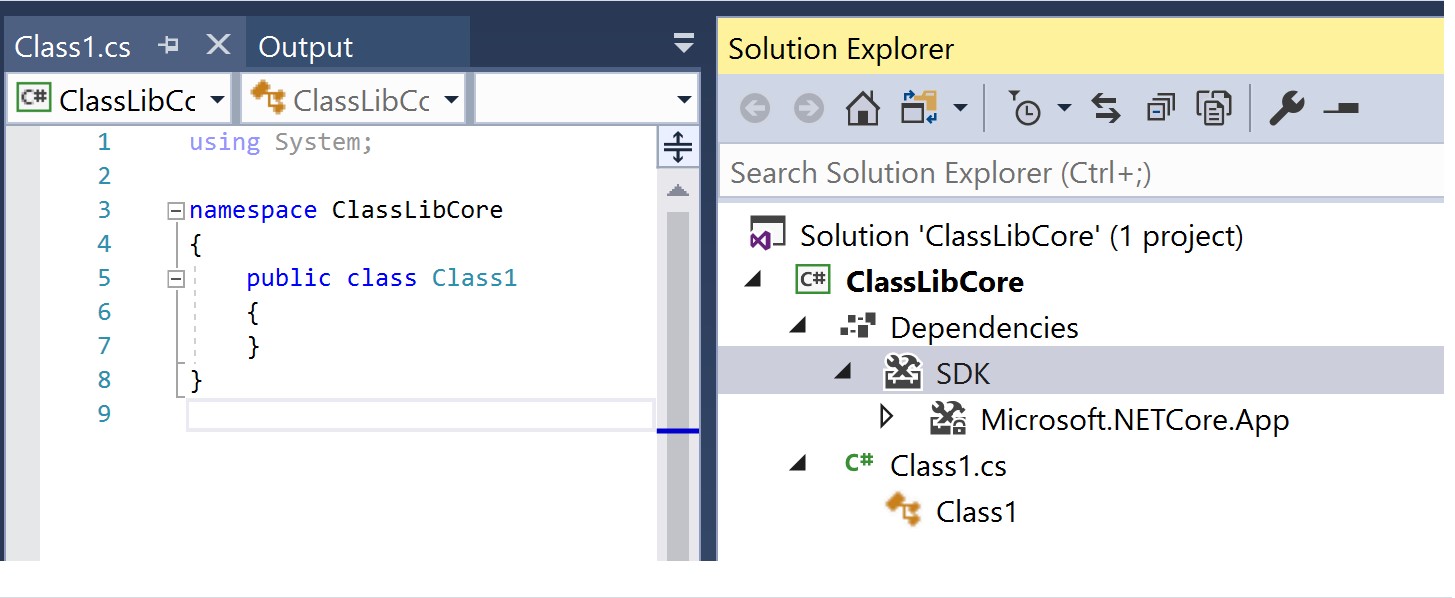Image resolution: width=1455 pixels, height=598 pixels.
Task: Collapse the Dependencies node
Action: (x=797, y=327)
